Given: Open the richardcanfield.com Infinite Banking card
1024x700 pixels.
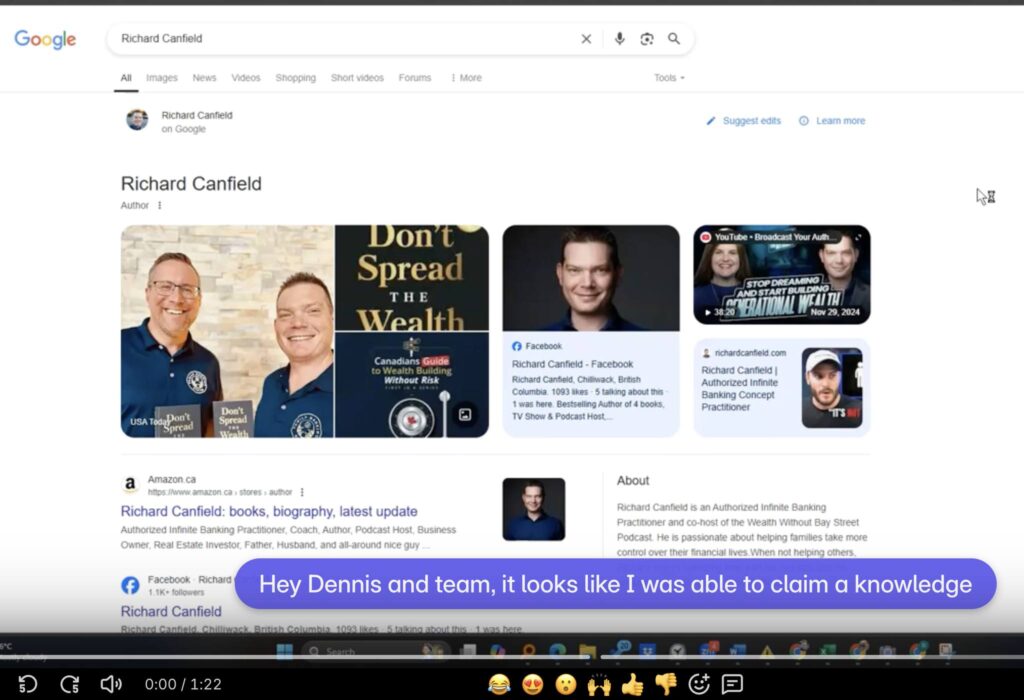Looking at the screenshot, I should point(782,387).
